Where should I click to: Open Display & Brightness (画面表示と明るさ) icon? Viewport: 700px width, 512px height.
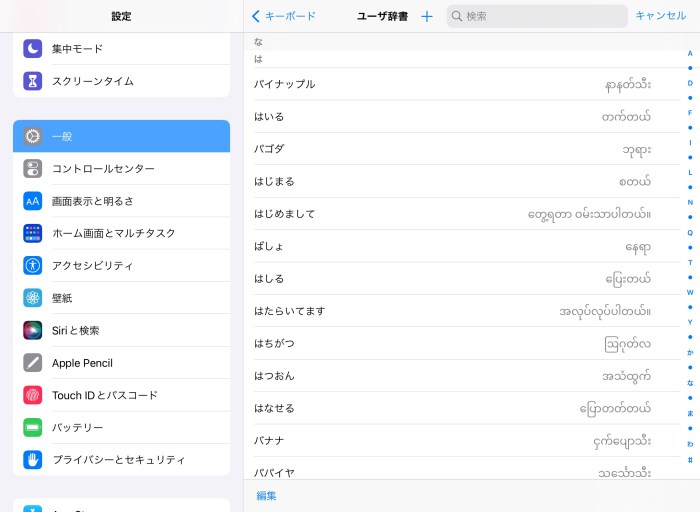point(33,201)
